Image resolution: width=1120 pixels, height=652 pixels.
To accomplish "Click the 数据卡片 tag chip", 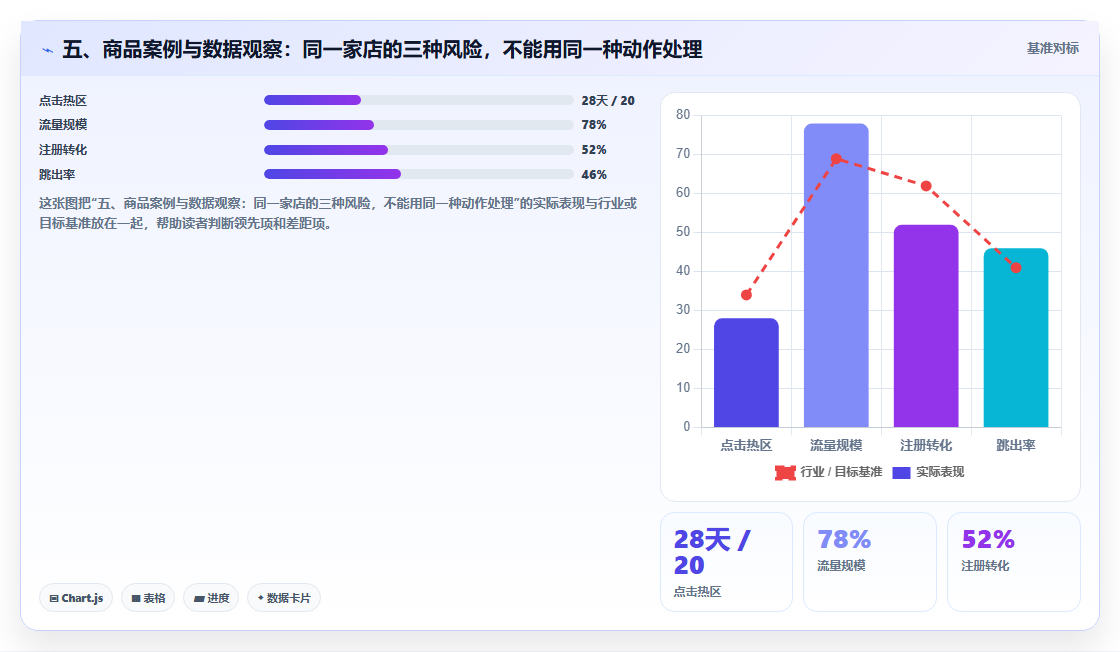I will 284,598.
